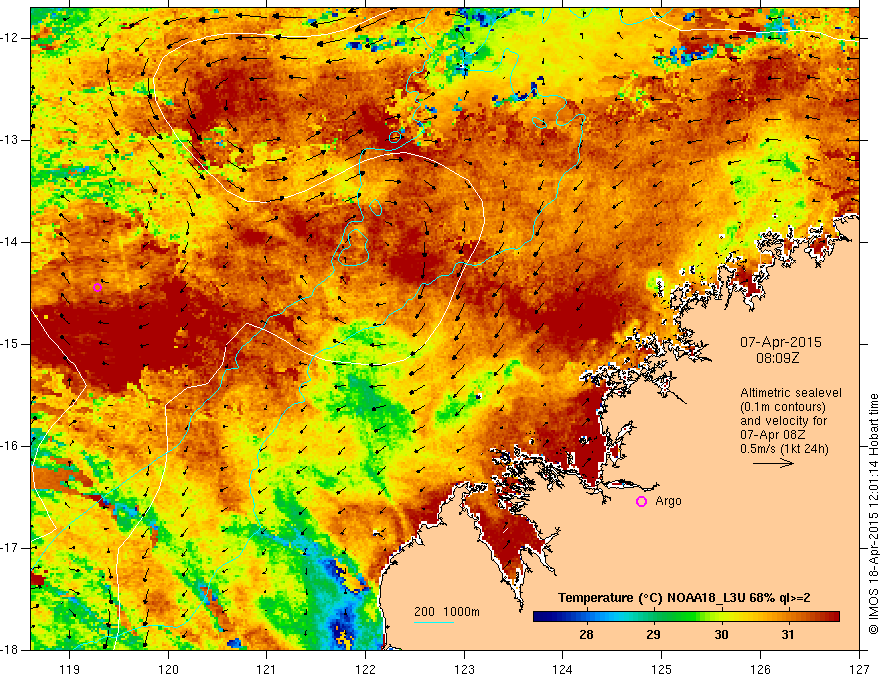Click the magenta Argo float circle on the map
The image size is (880, 680).
tap(97, 287)
